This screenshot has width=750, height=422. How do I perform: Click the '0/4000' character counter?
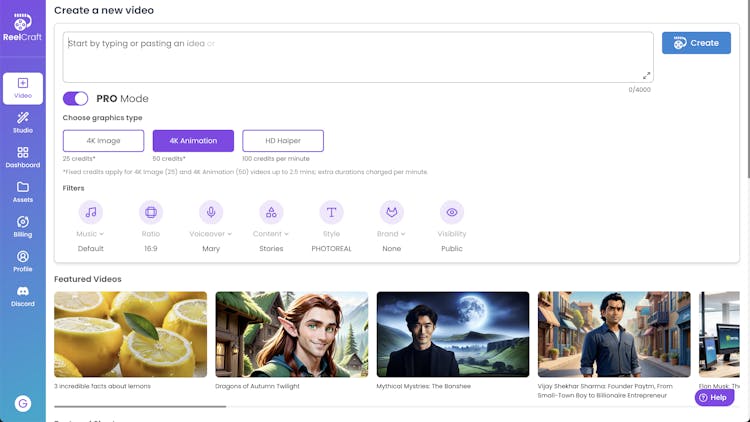point(640,89)
